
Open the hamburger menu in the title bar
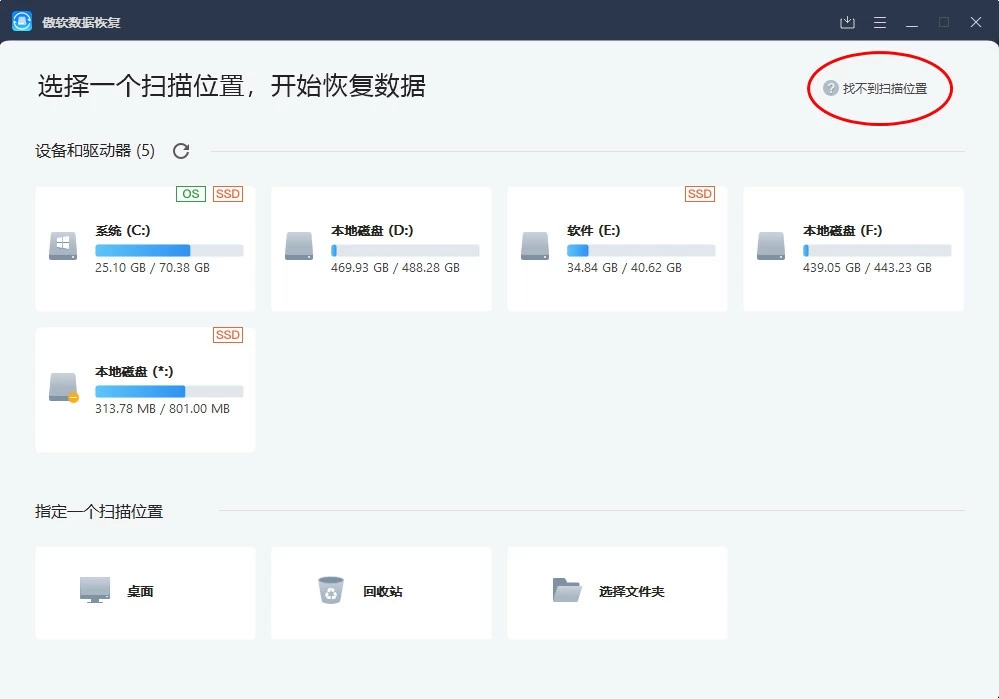(x=881, y=21)
